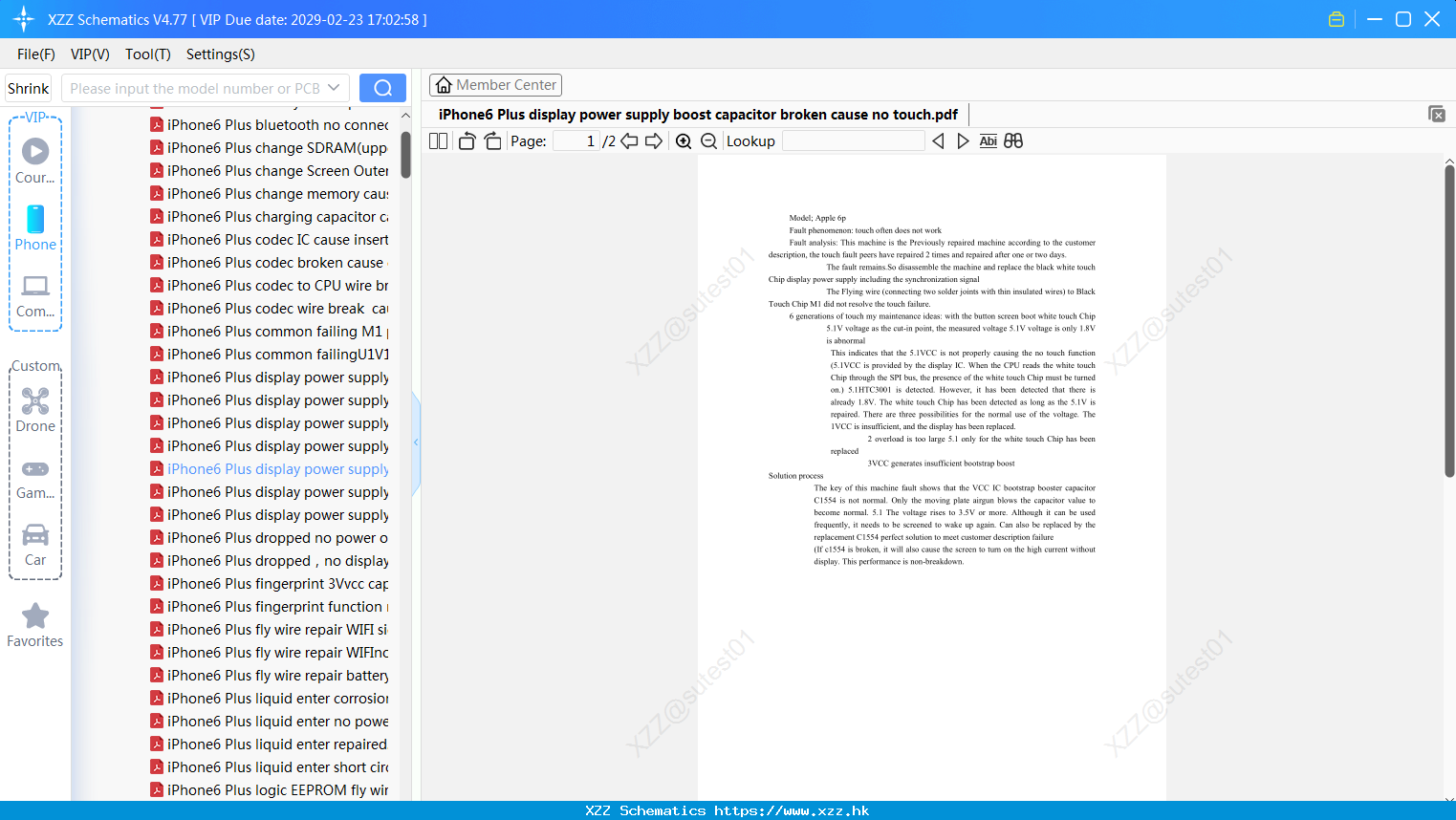Select the highlighted blue display power supply file

click(270, 469)
